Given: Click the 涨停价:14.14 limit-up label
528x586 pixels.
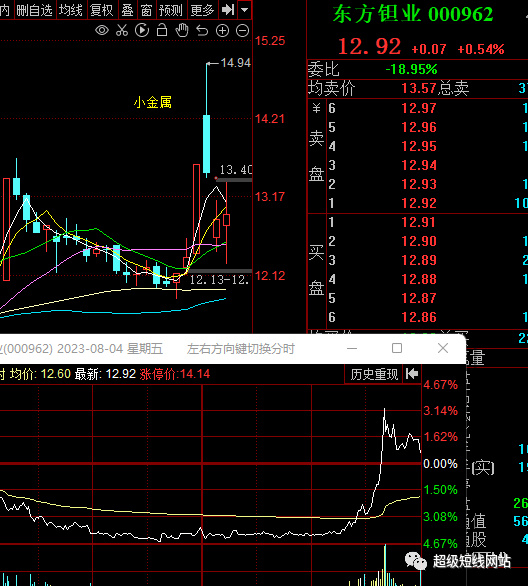Looking at the screenshot, I should [175, 374].
